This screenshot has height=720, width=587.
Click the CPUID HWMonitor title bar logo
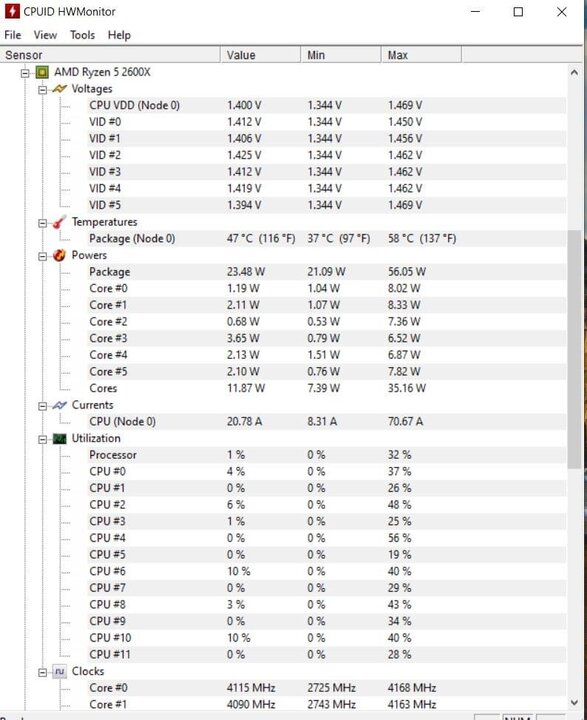tap(12, 11)
